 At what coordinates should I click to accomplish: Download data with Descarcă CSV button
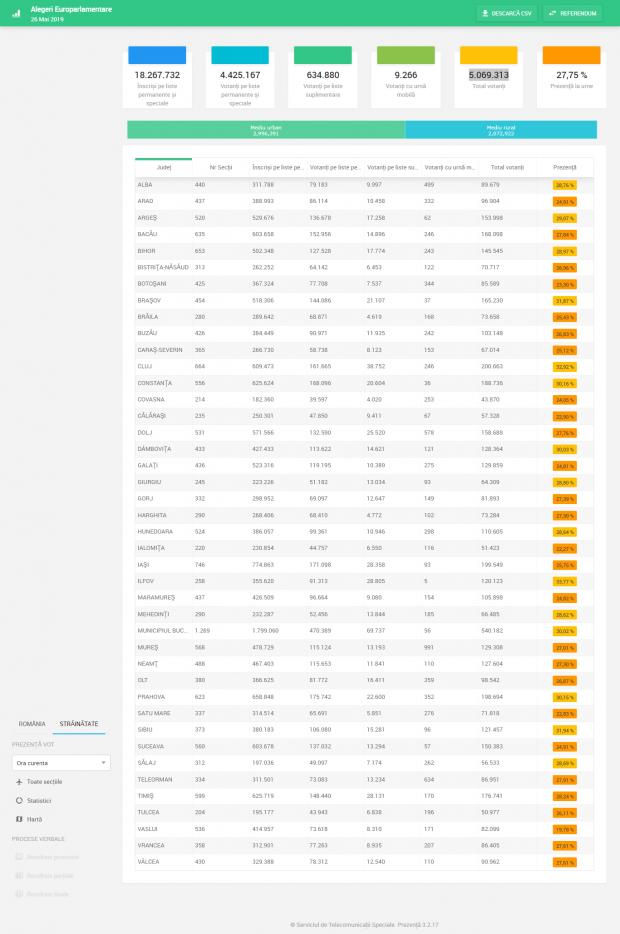pos(506,14)
